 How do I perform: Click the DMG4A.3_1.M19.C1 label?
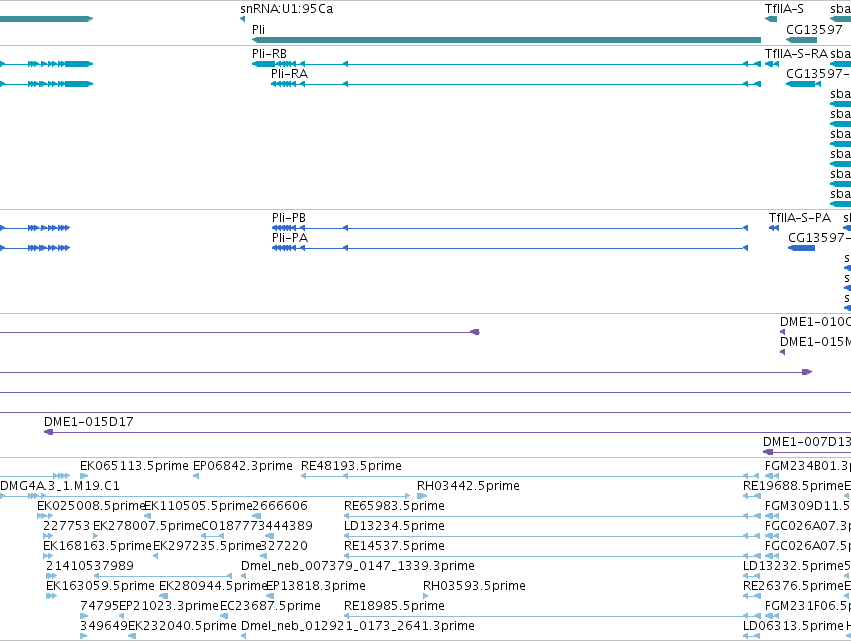click(60, 486)
